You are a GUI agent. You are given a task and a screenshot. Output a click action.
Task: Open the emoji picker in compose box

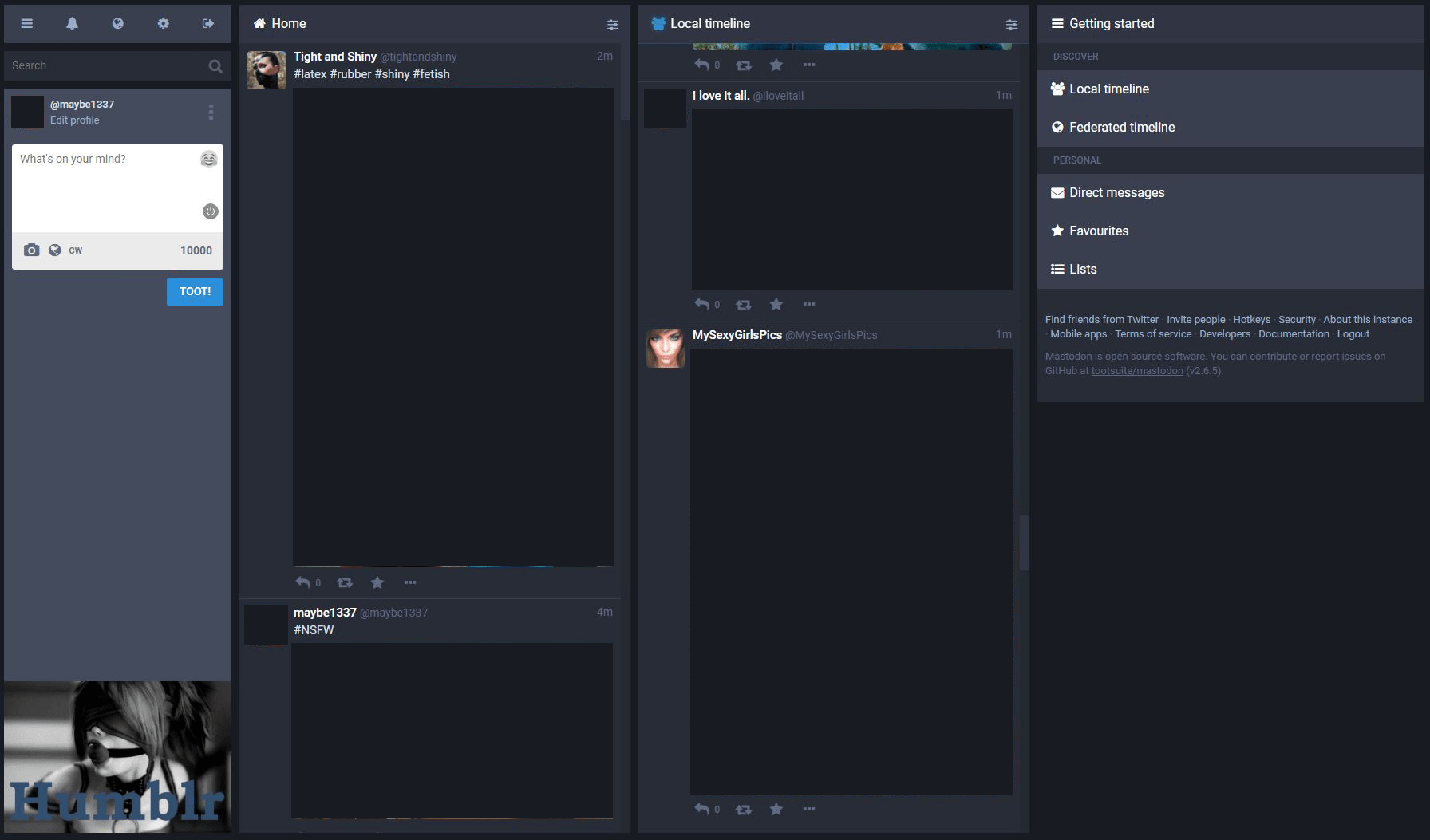(x=209, y=159)
